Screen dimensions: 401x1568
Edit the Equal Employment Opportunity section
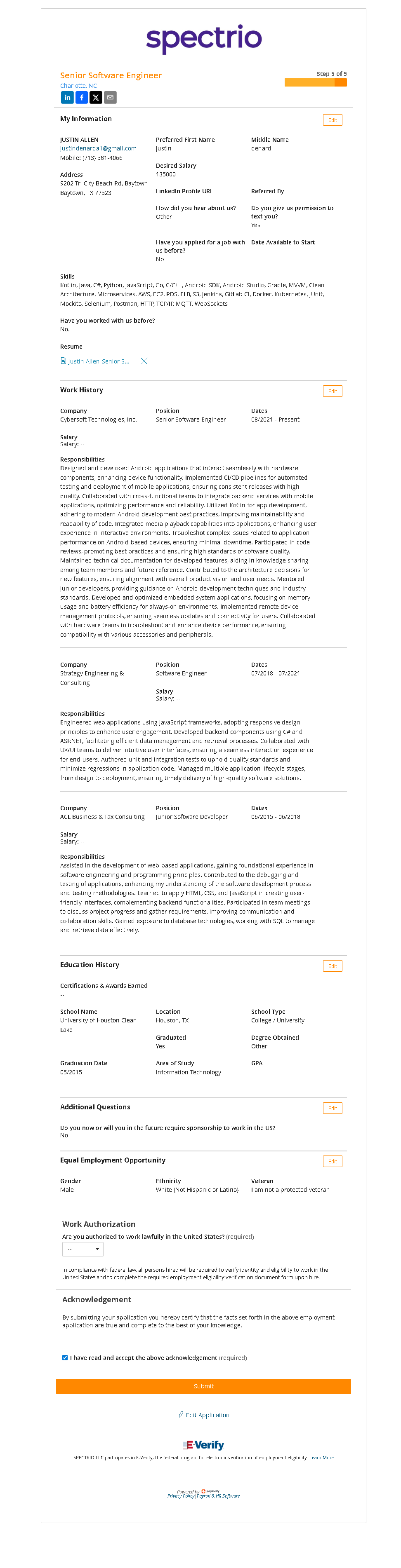(332, 1161)
